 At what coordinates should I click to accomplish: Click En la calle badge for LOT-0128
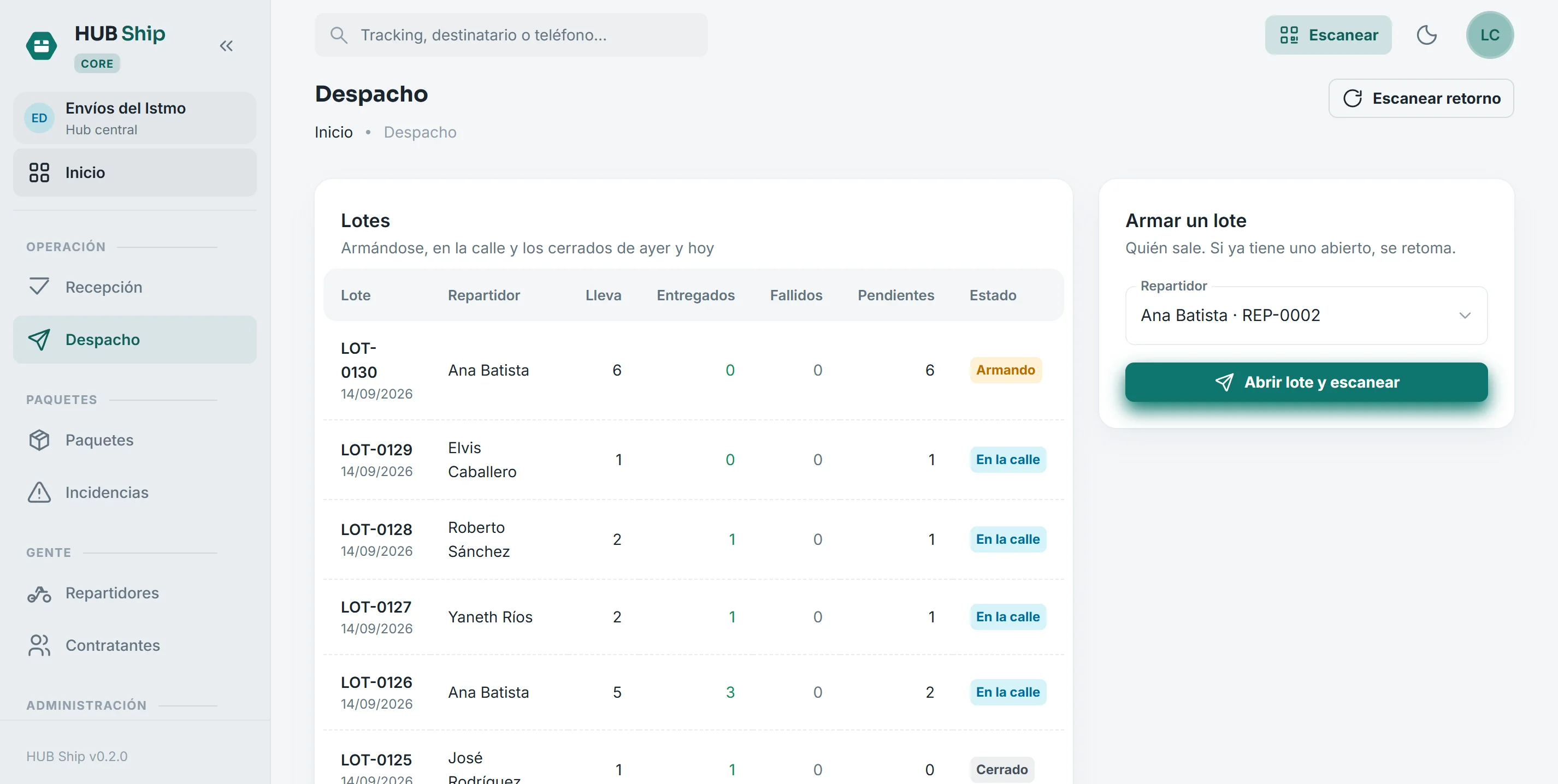tap(1007, 539)
